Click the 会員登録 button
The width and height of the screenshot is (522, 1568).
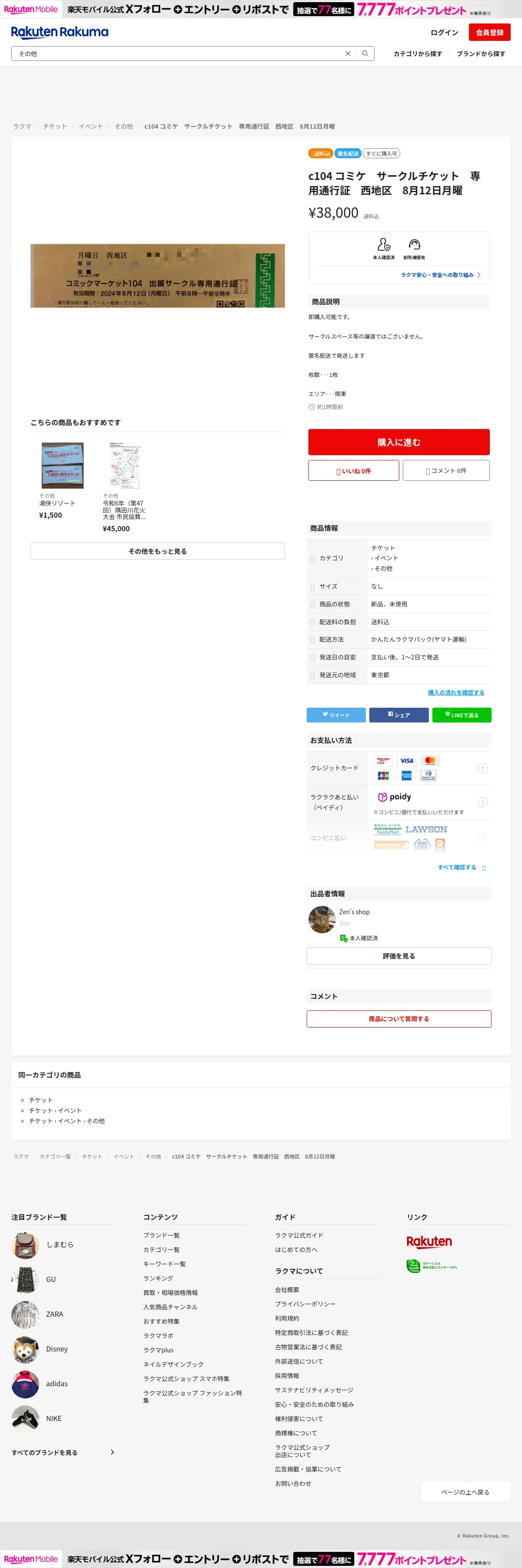(x=490, y=32)
